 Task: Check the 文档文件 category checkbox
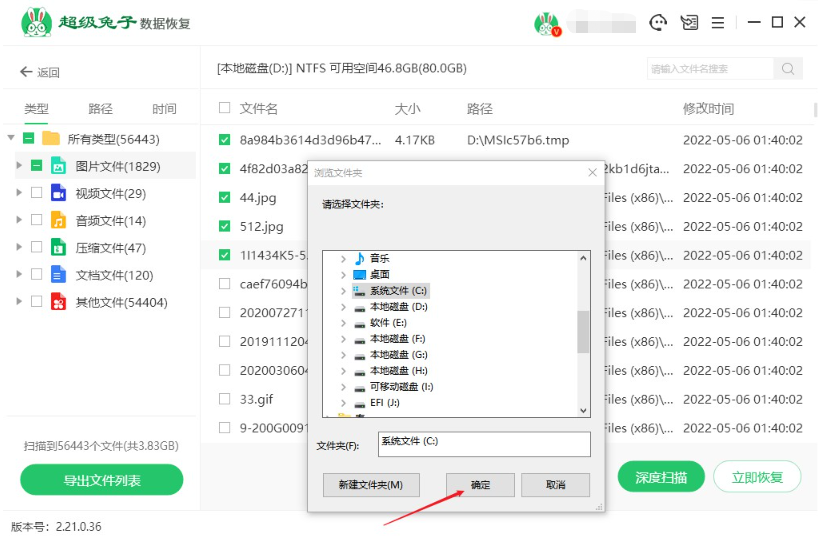coord(36,274)
